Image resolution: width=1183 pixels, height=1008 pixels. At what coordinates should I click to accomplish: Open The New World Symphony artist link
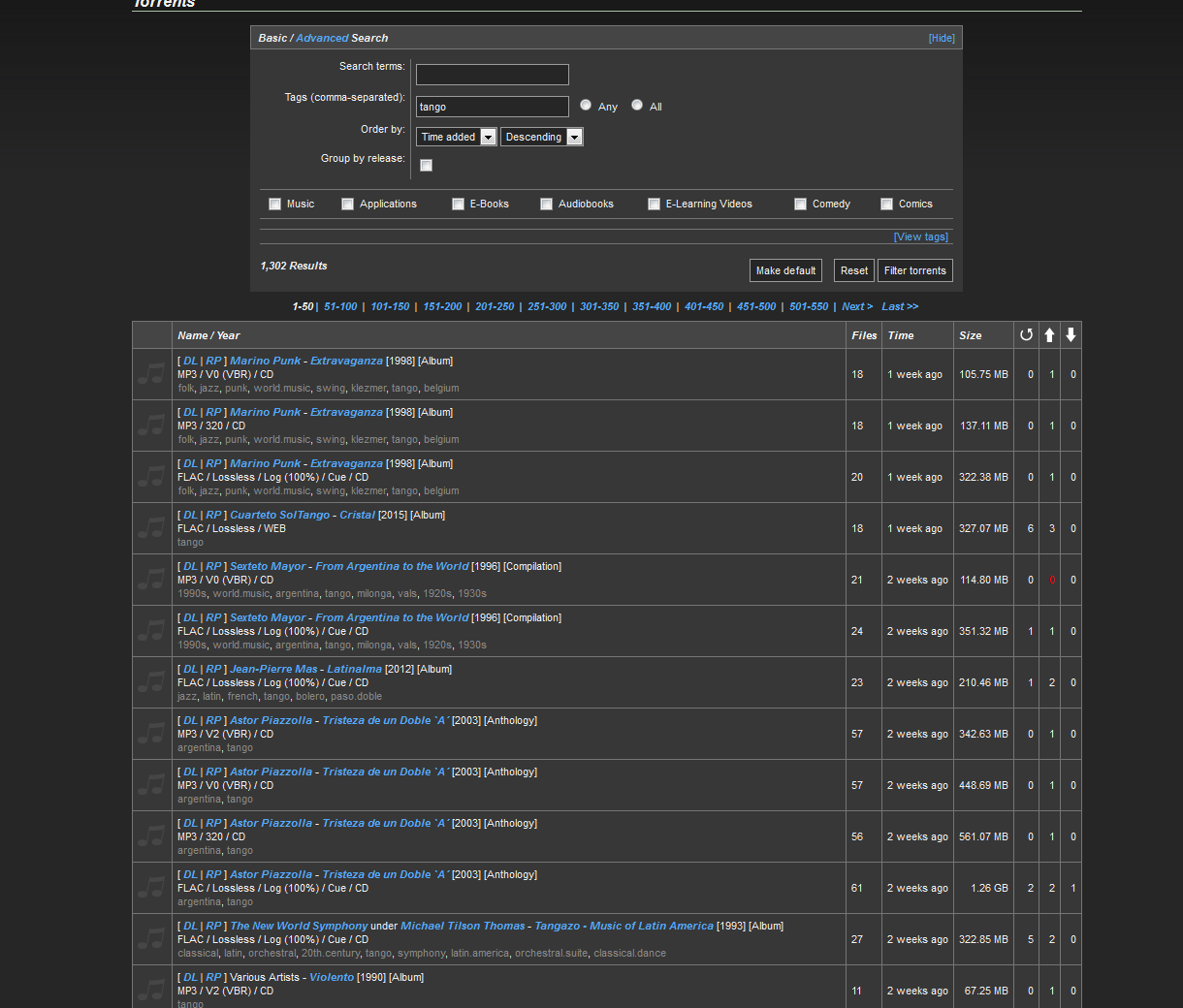pos(299,926)
